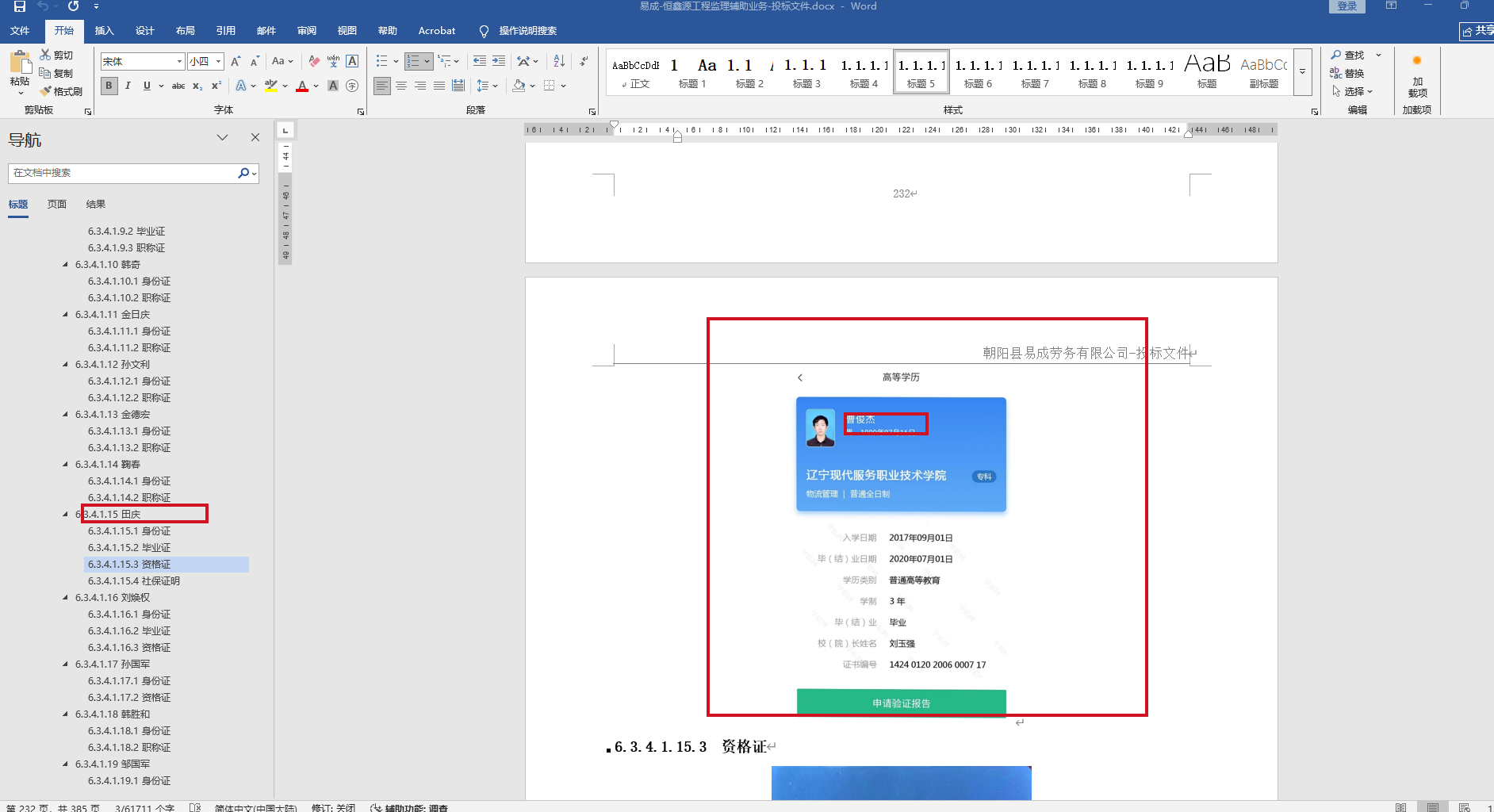1494x812 pixels.
Task: Apply the 正文 (Normal) style
Action: pos(635,71)
